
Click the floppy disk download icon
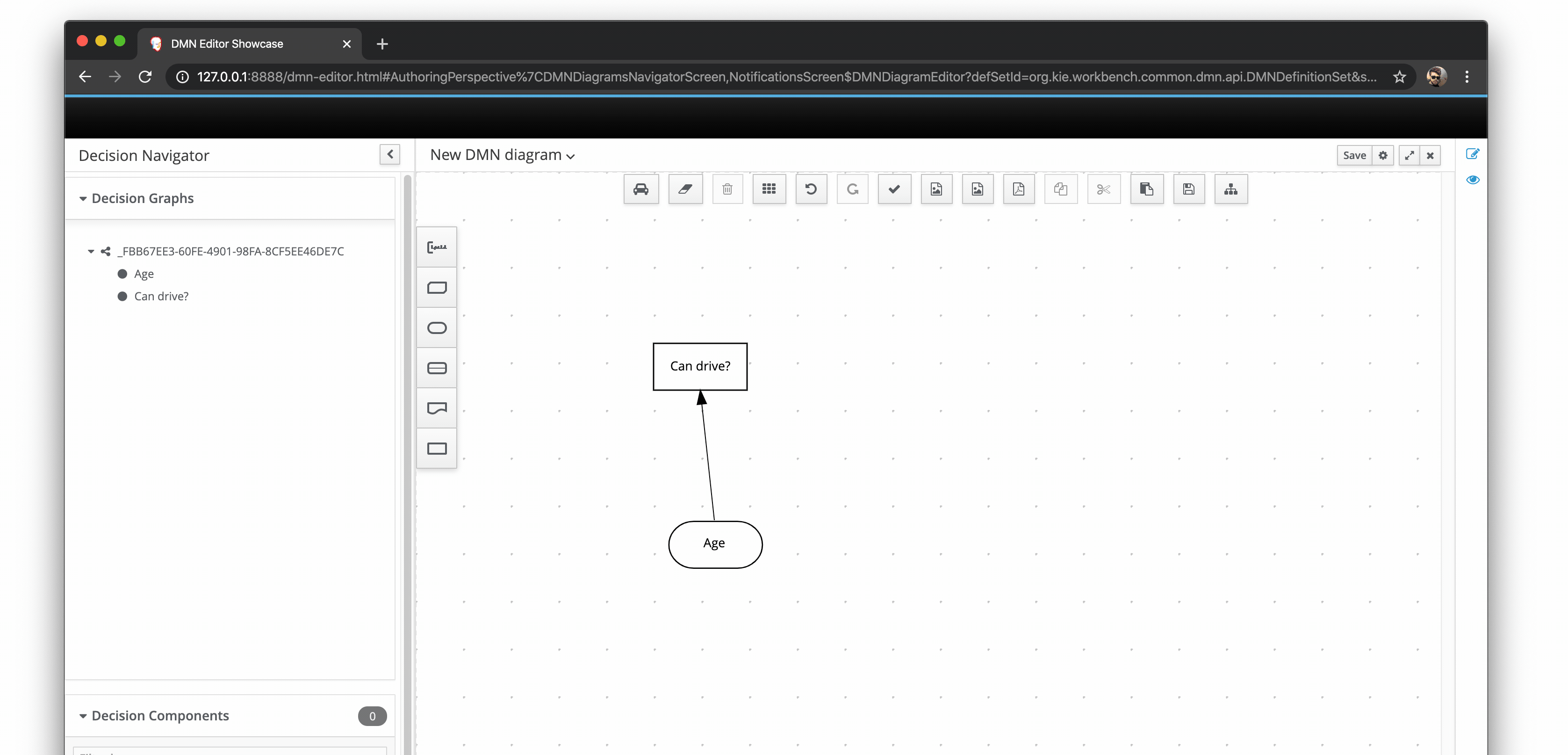tap(1189, 189)
